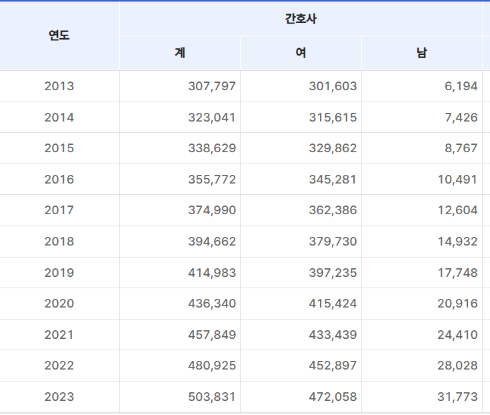The width and height of the screenshot is (490, 415).
Task: Click the total value 480,925
Action: [212, 366]
